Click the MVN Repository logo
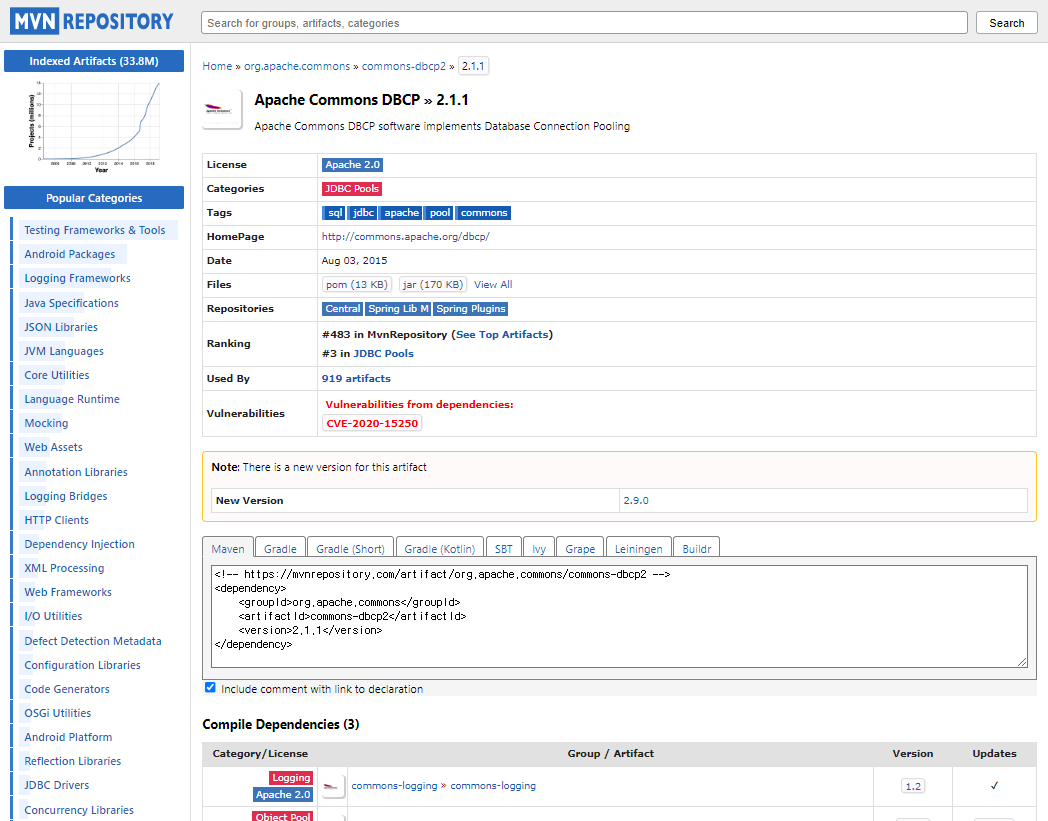This screenshot has width=1048, height=821. [x=92, y=21]
